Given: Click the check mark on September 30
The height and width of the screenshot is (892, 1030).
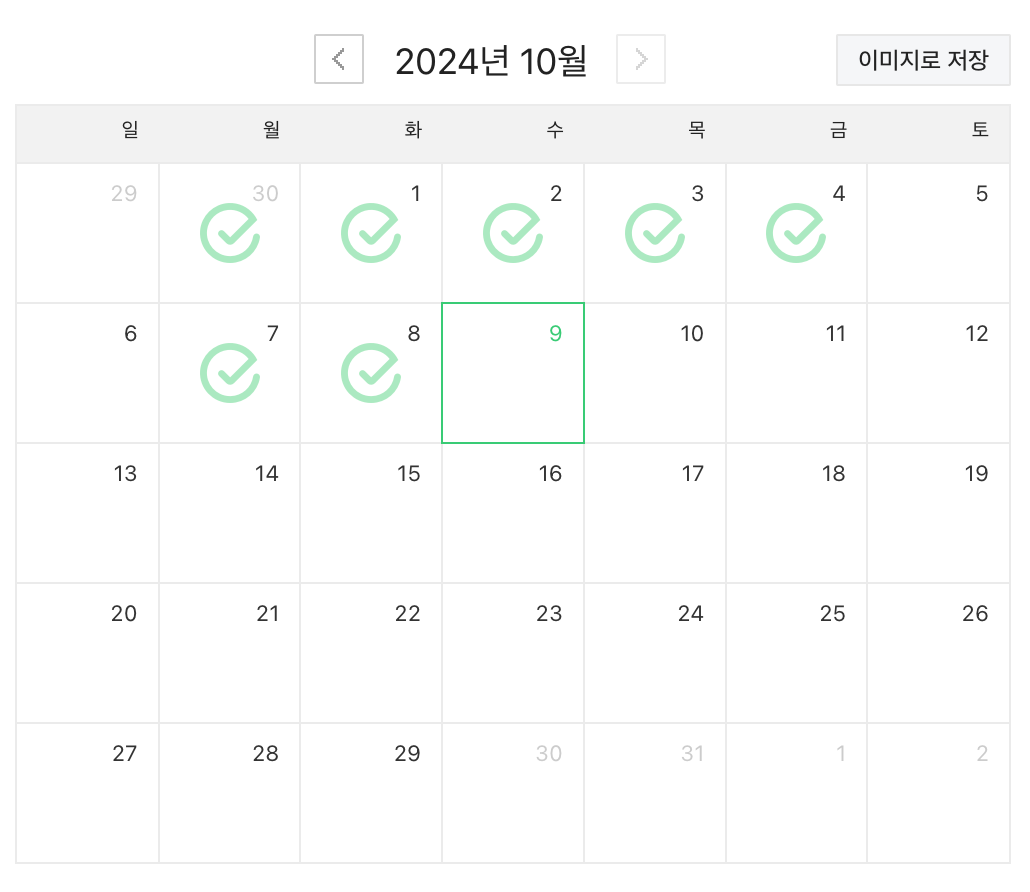Looking at the screenshot, I should click(230, 233).
